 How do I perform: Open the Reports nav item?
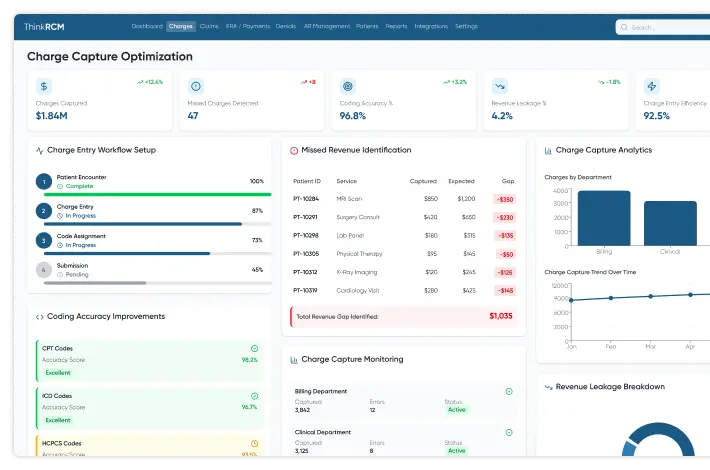click(x=396, y=26)
